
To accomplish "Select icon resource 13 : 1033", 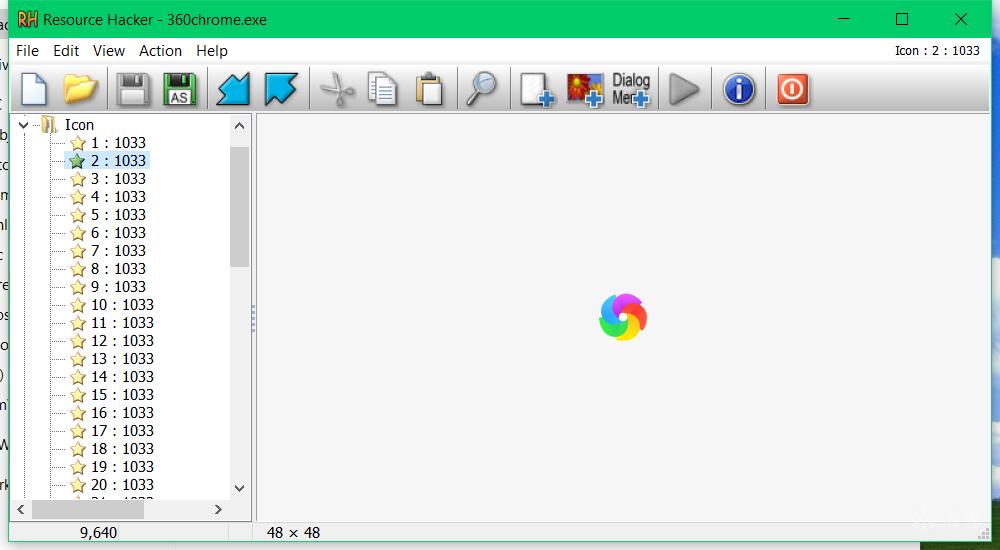I will [122, 359].
